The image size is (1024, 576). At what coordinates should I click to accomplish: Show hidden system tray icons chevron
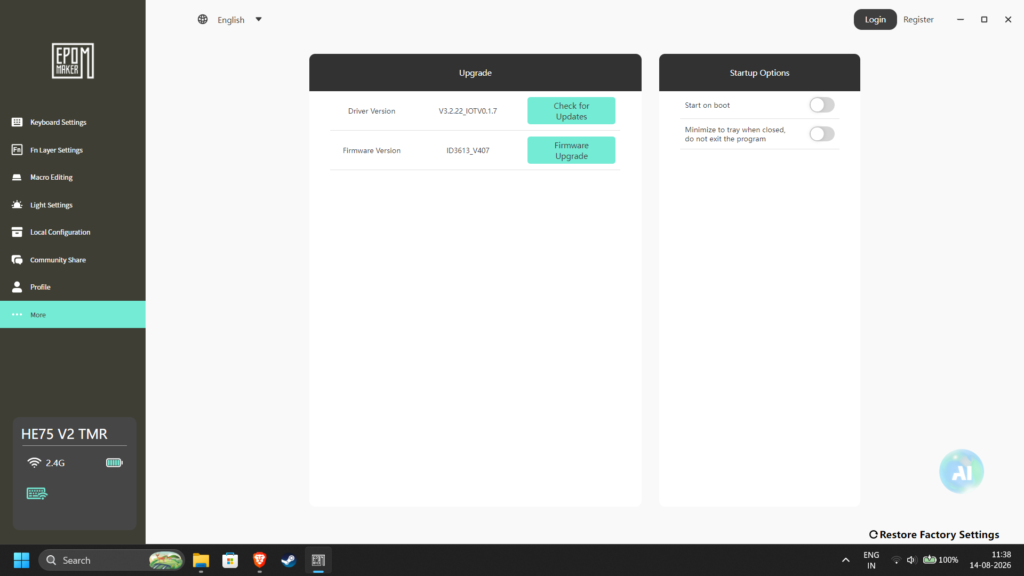(846, 560)
